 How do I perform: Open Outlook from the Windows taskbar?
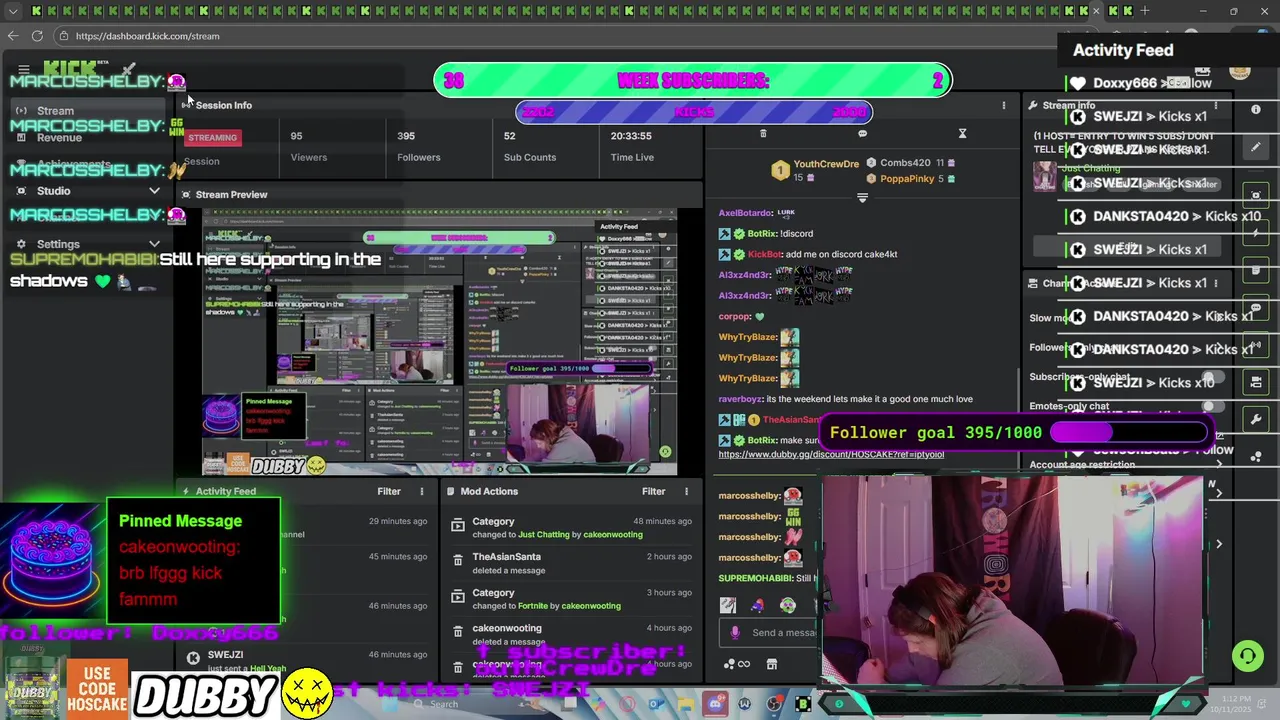pos(656,704)
